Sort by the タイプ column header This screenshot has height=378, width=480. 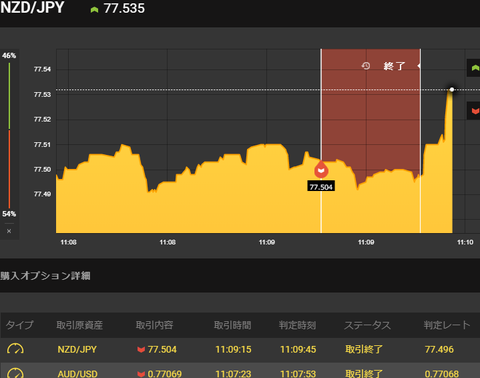click(x=20, y=325)
